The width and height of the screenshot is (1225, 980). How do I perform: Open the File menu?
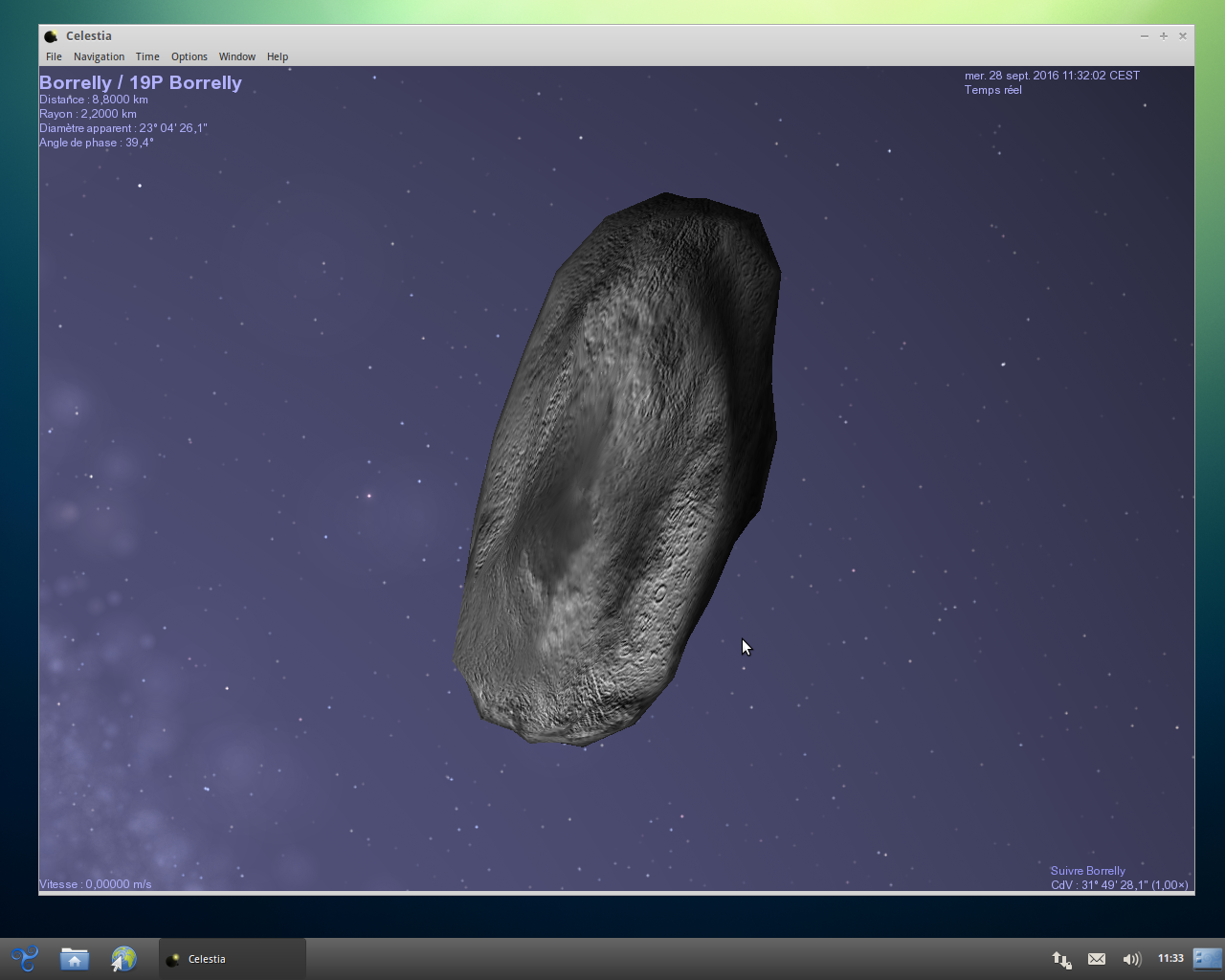pyautogui.click(x=54, y=56)
